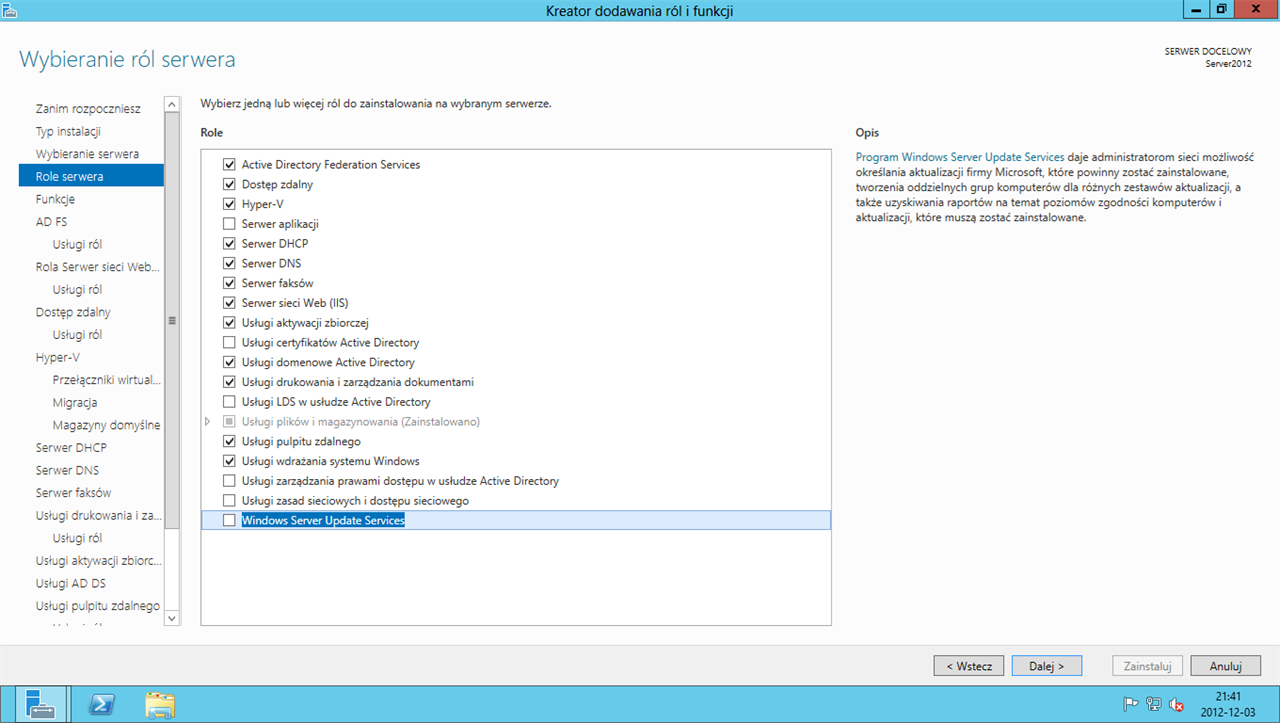This screenshot has width=1280, height=723.
Task: Check Usługi LDS w usłudze Active Directory
Action: tap(230, 402)
